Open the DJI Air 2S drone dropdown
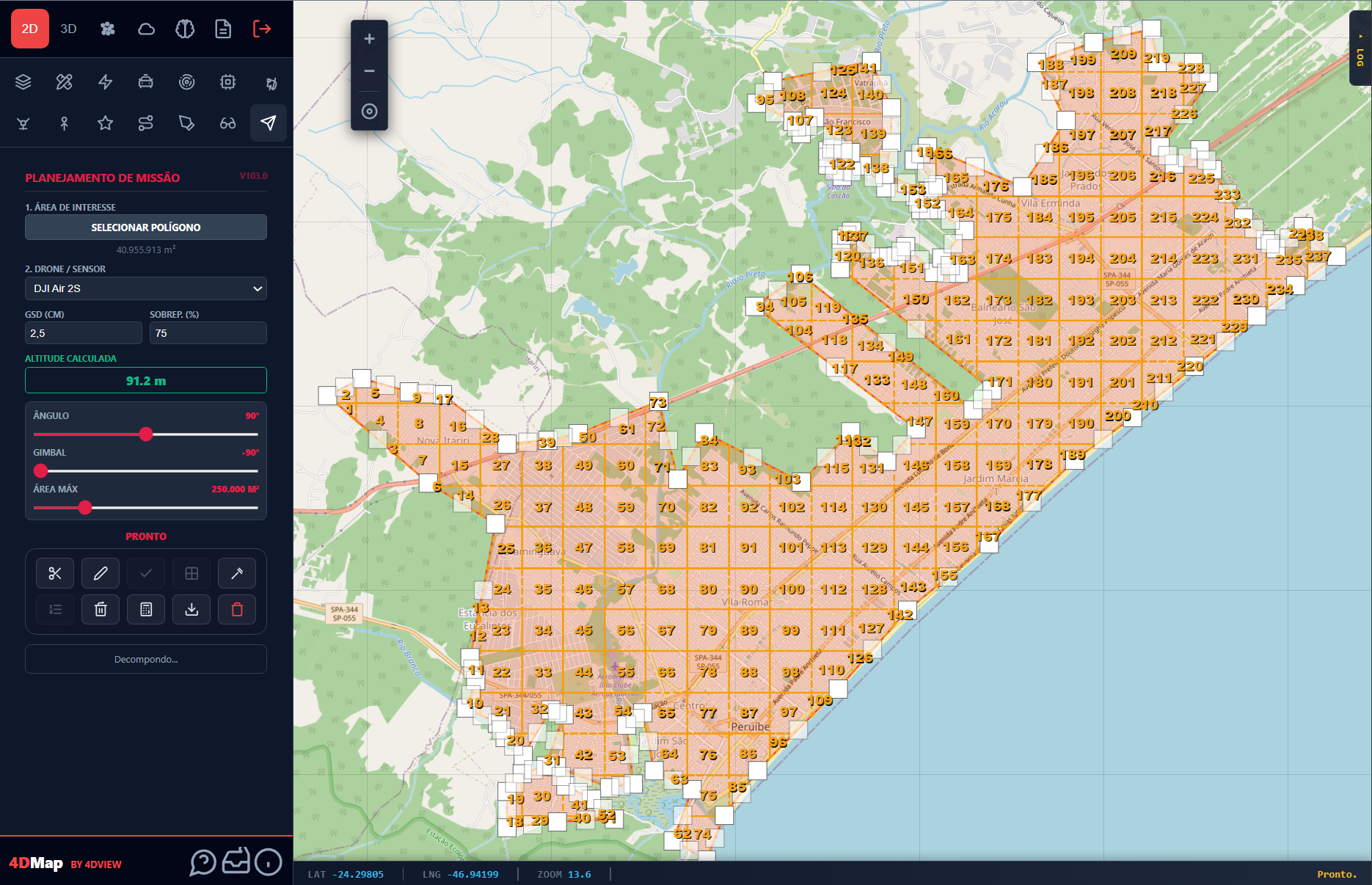The width and height of the screenshot is (1372, 885). click(146, 288)
